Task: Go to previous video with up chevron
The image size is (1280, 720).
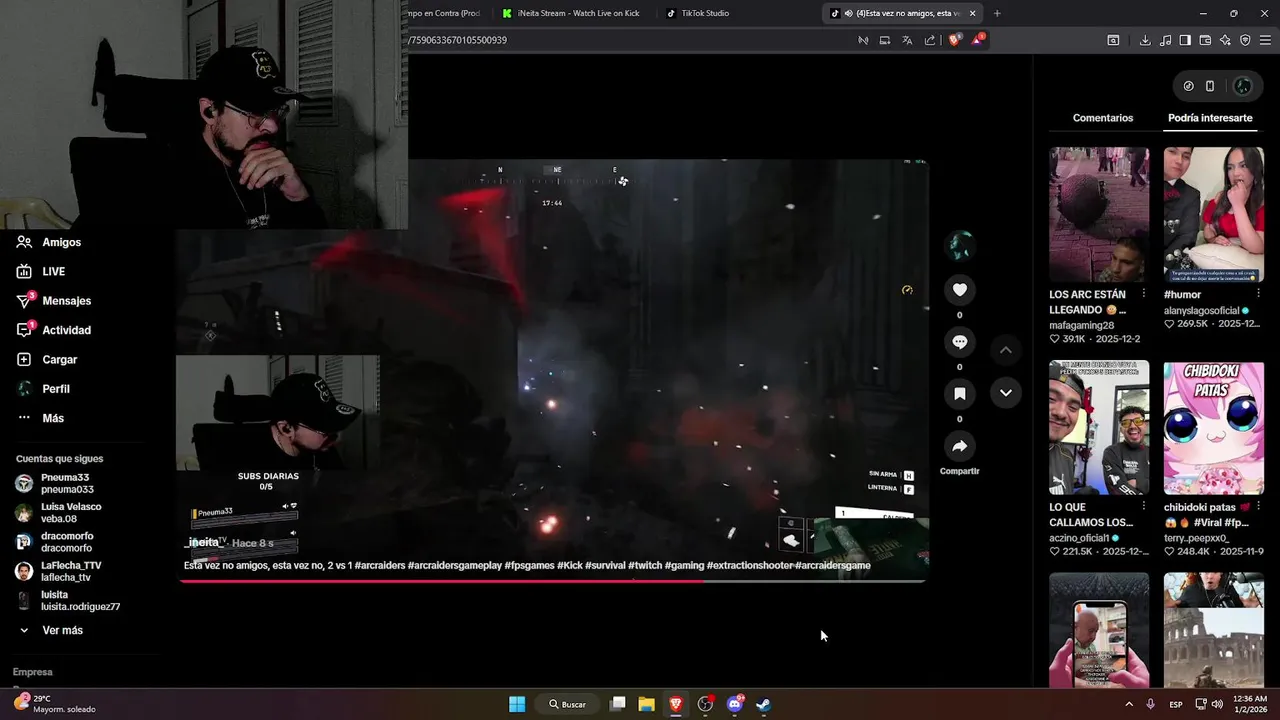Action: tap(1006, 350)
